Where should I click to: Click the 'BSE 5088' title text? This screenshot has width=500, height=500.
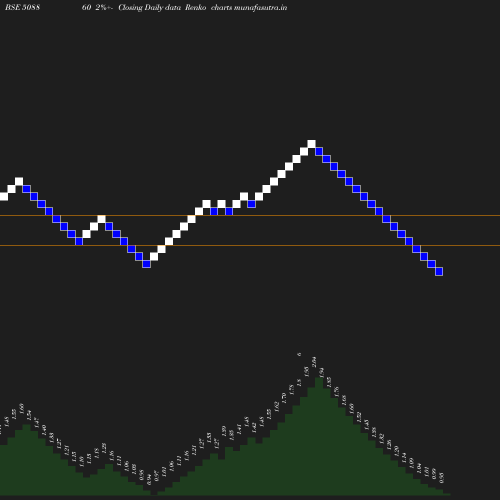pyautogui.click(x=23, y=7)
